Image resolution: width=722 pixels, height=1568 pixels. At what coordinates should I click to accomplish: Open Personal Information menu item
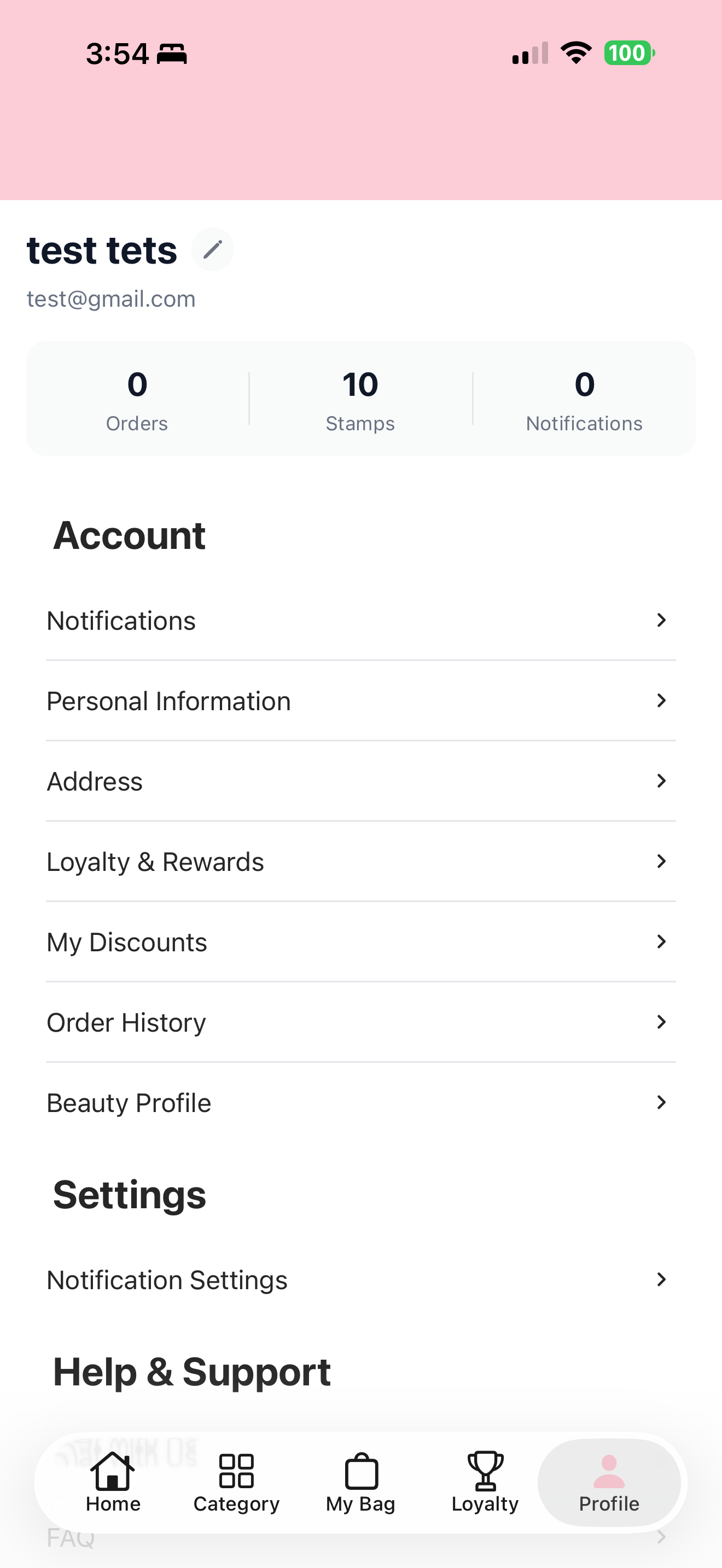tap(361, 701)
